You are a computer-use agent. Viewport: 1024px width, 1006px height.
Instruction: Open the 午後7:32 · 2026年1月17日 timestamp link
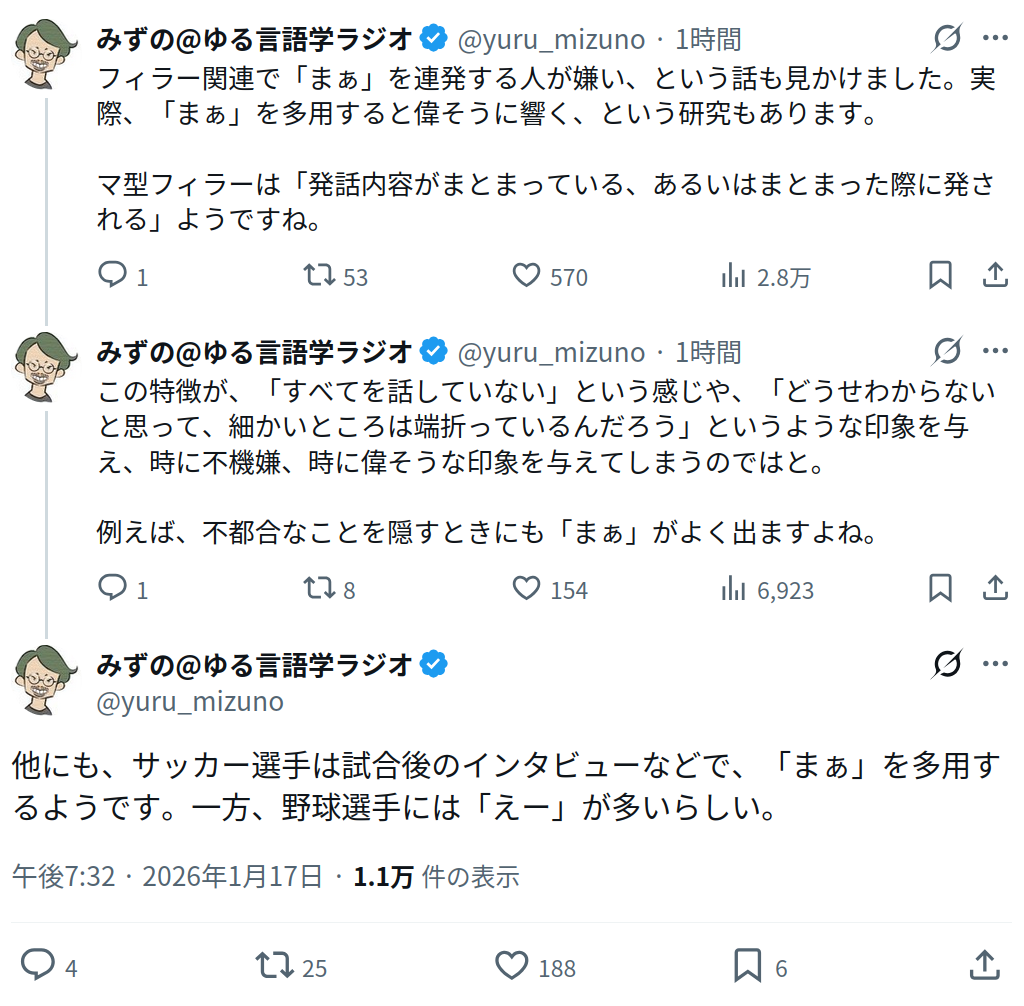coord(168,877)
